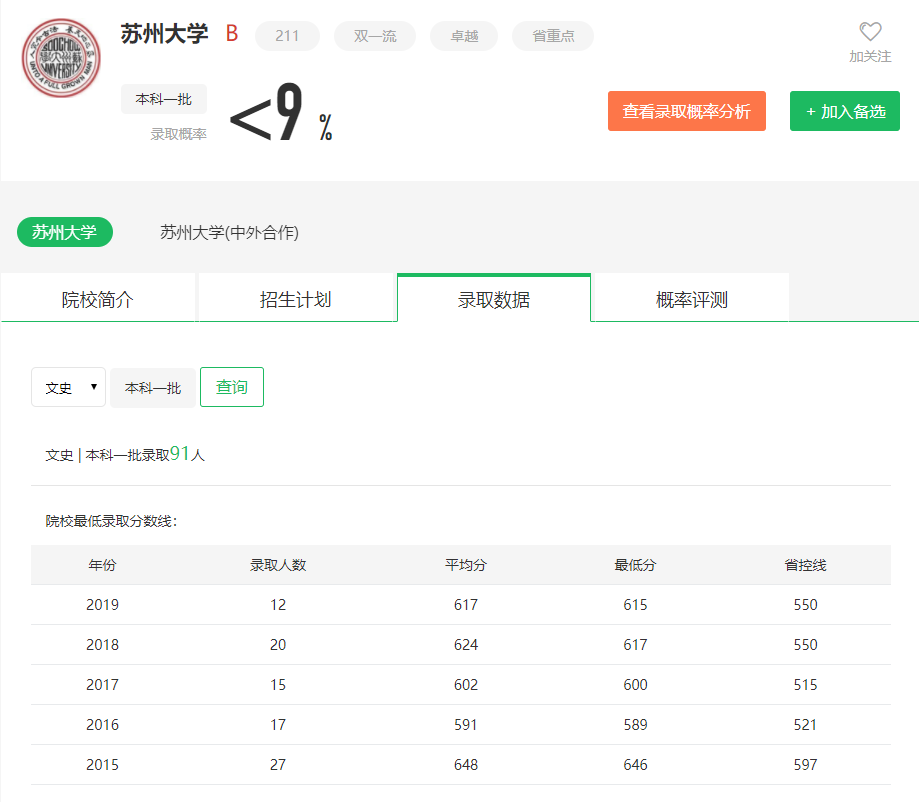Switch to 苏州大学(中外合作) option
Image resolution: width=919 pixels, height=802 pixels.
click(x=229, y=233)
